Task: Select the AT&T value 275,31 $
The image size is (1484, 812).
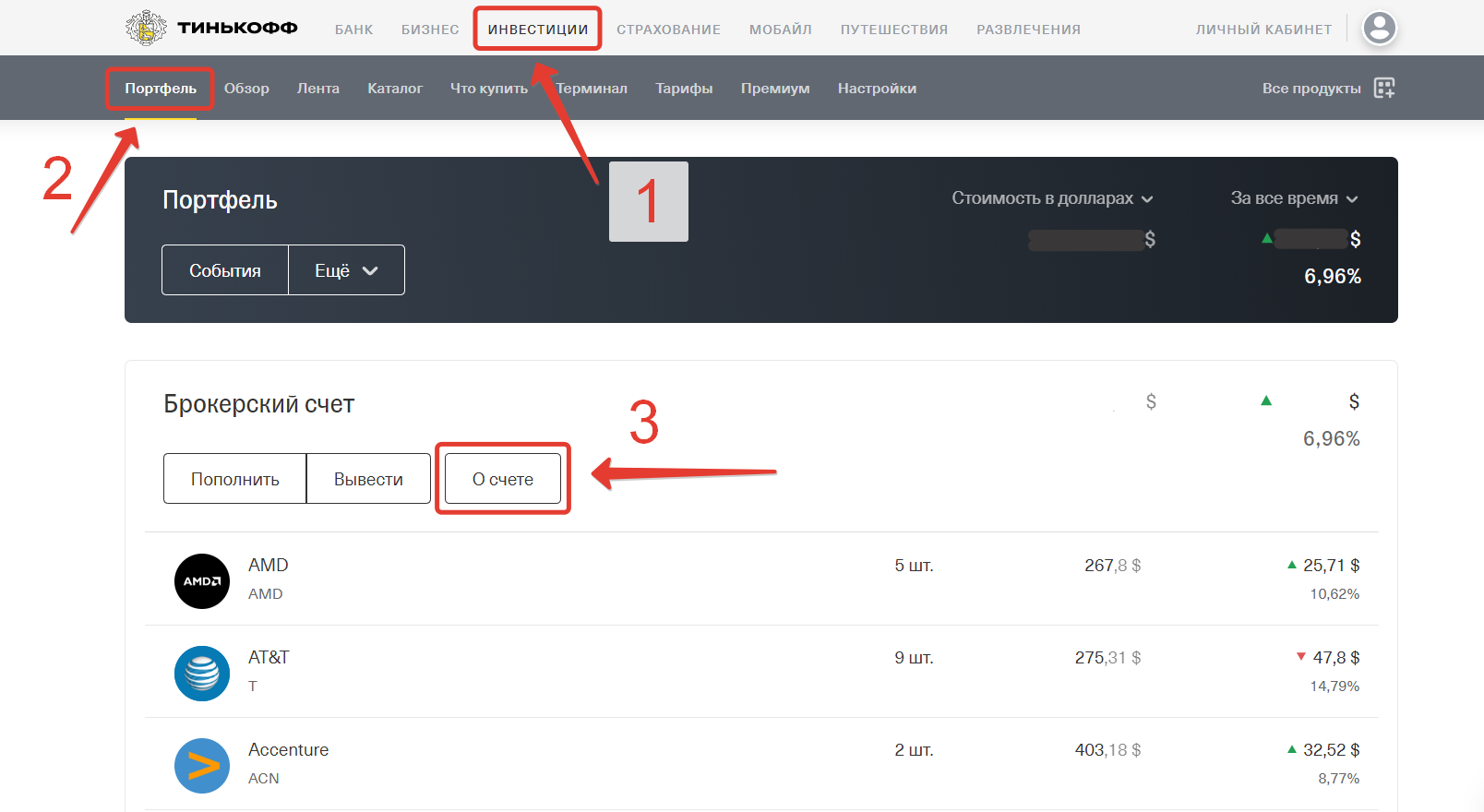Action: (1108, 658)
